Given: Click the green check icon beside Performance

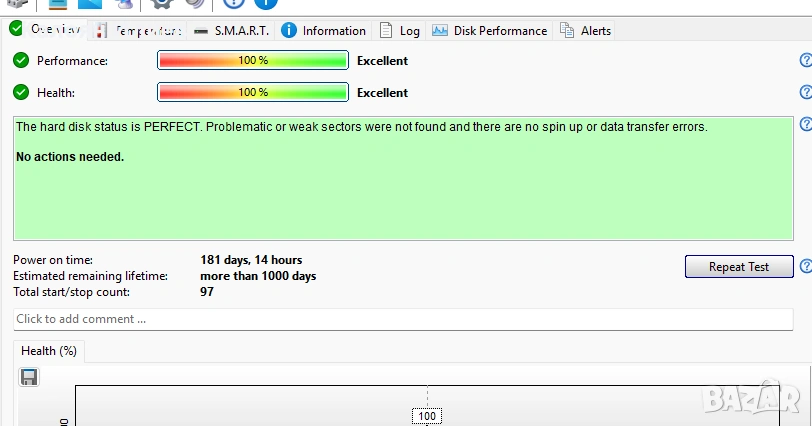Looking at the screenshot, I should pyautogui.click(x=21, y=61).
